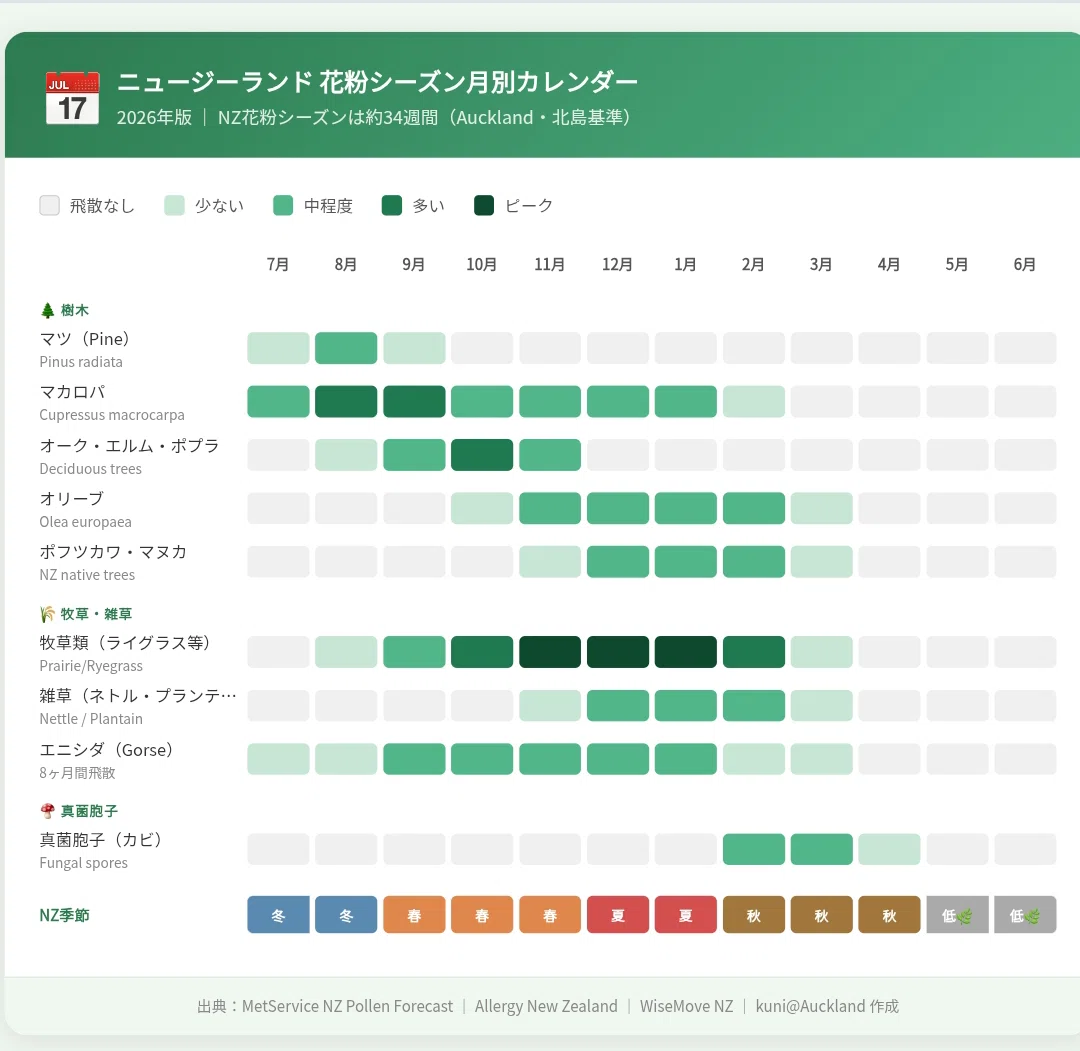Click Ryegrass 1月 peak cell
Image resolution: width=1080 pixels, height=1051 pixels.
point(685,652)
